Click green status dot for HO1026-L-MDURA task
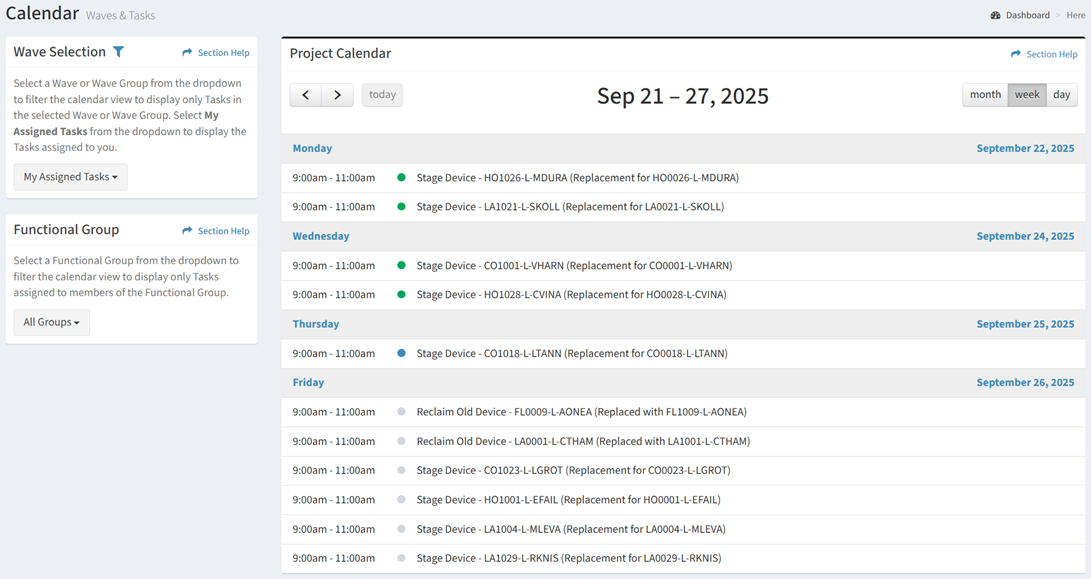 tap(401, 178)
